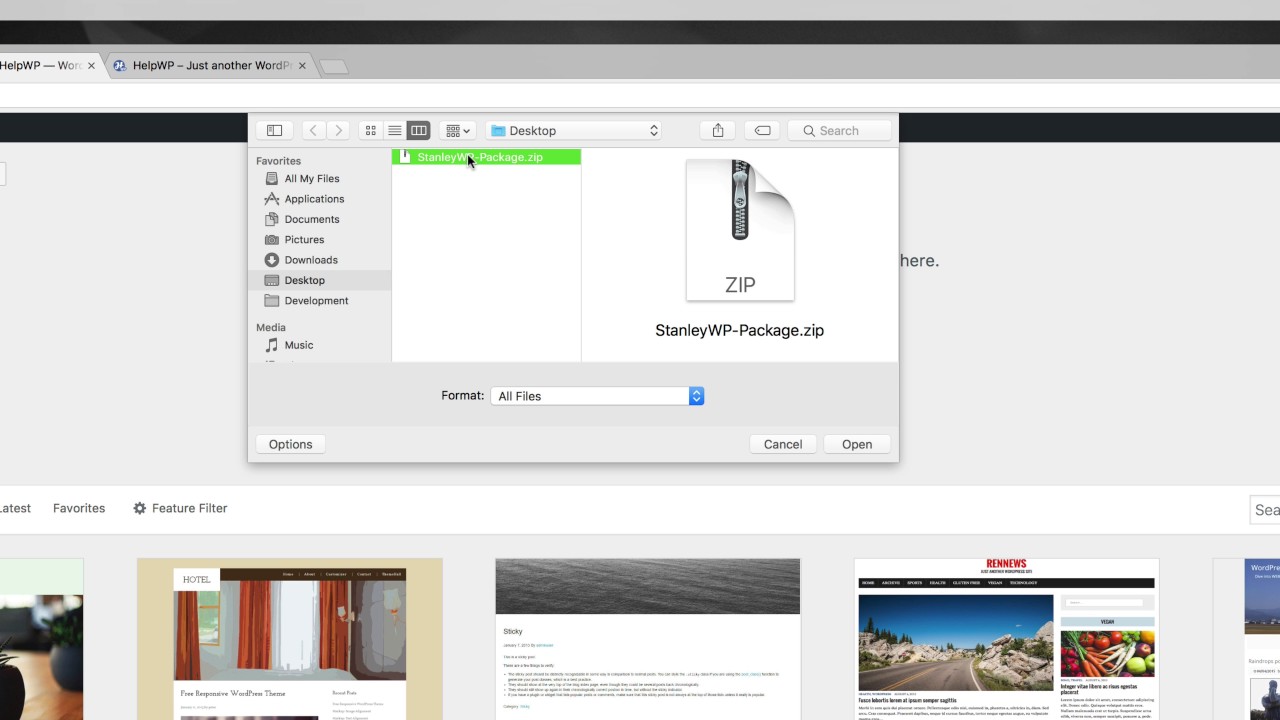Image resolution: width=1280 pixels, height=720 pixels.
Task: Select Desktop in Favorites sidebar
Action: [319, 280]
